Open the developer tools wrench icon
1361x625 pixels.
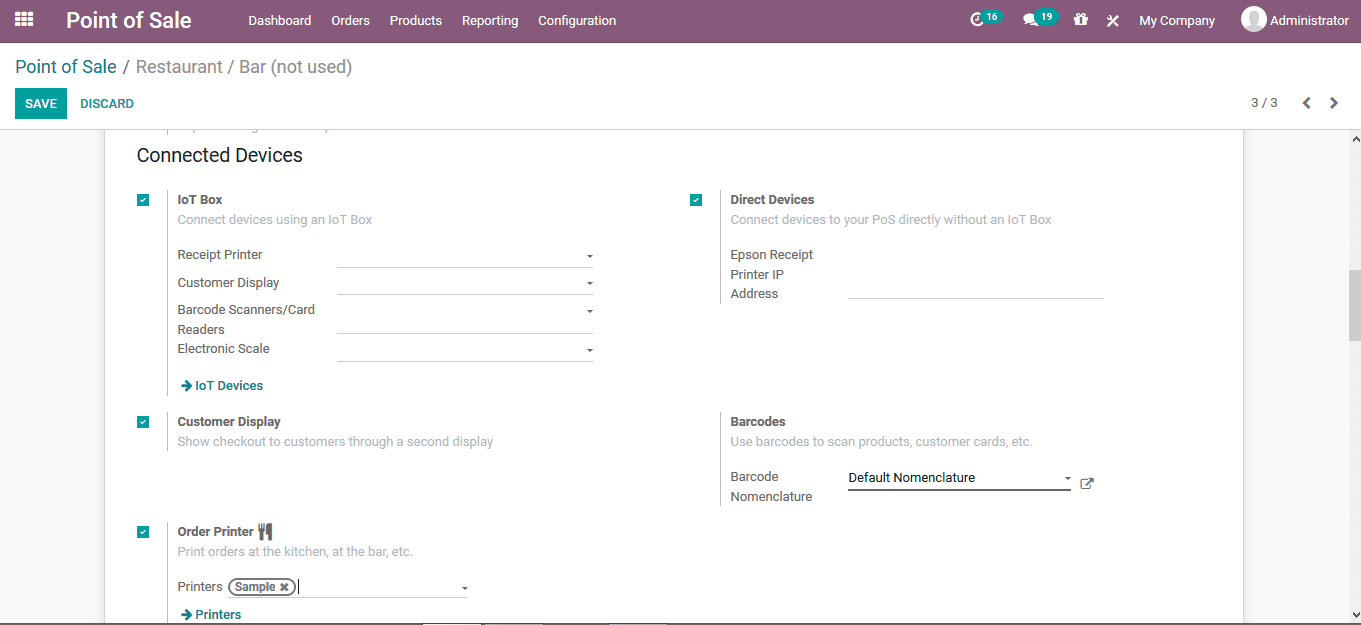(x=1112, y=19)
